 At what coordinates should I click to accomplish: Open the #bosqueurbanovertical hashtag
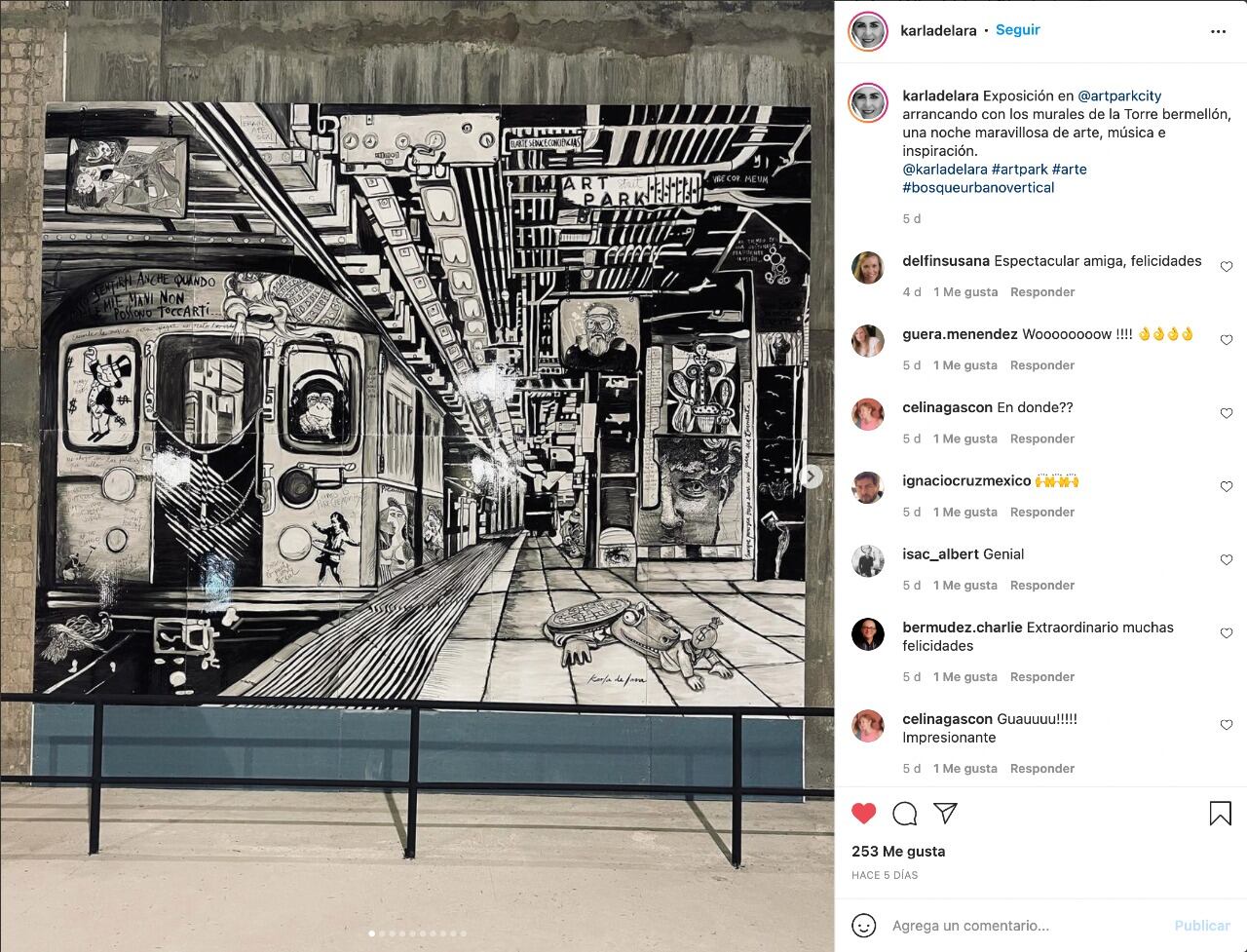coord(978,187)
